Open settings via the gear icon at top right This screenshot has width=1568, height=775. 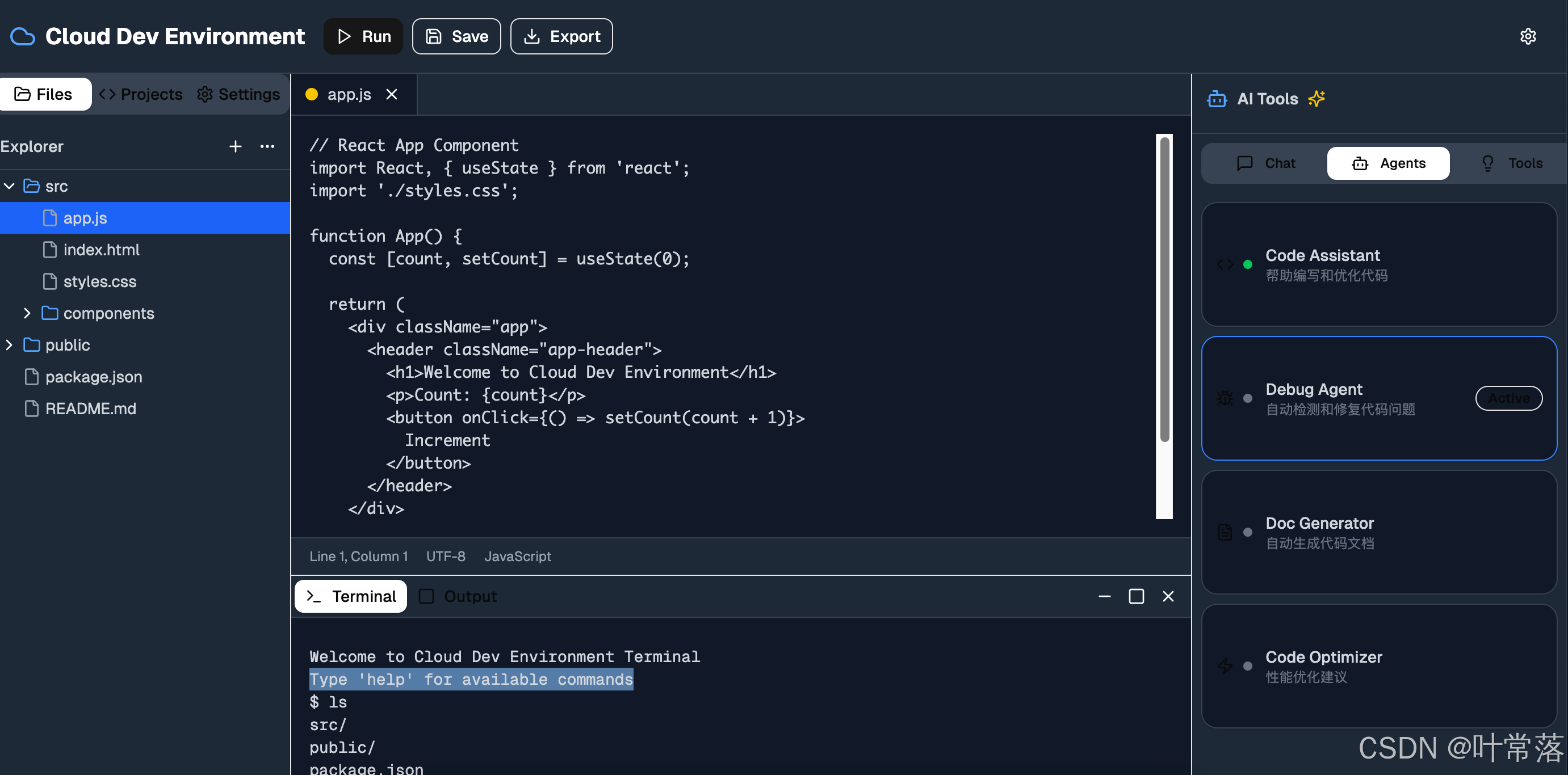pos(1528,36)
